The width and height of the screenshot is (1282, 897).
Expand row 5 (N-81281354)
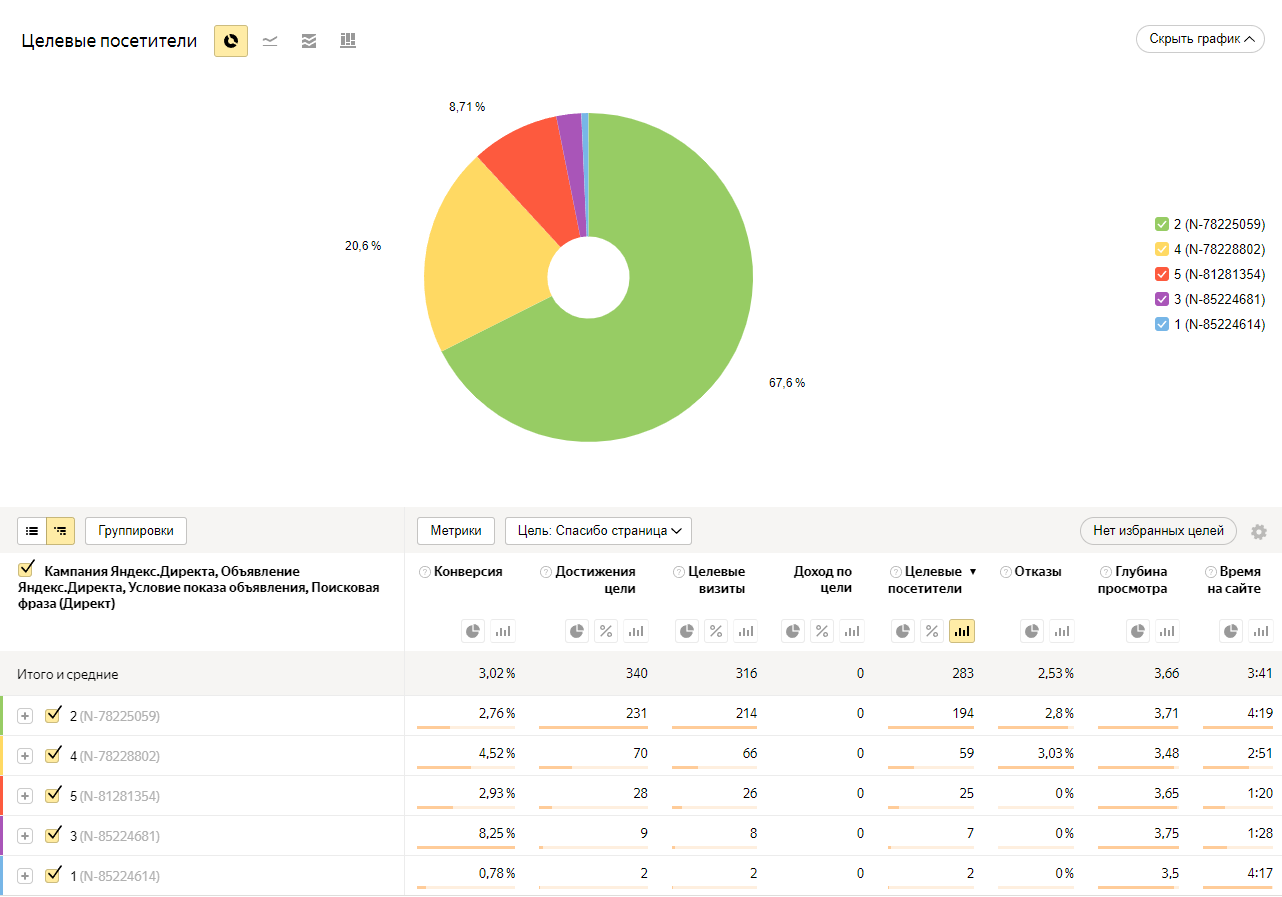(x=25, y=796)
